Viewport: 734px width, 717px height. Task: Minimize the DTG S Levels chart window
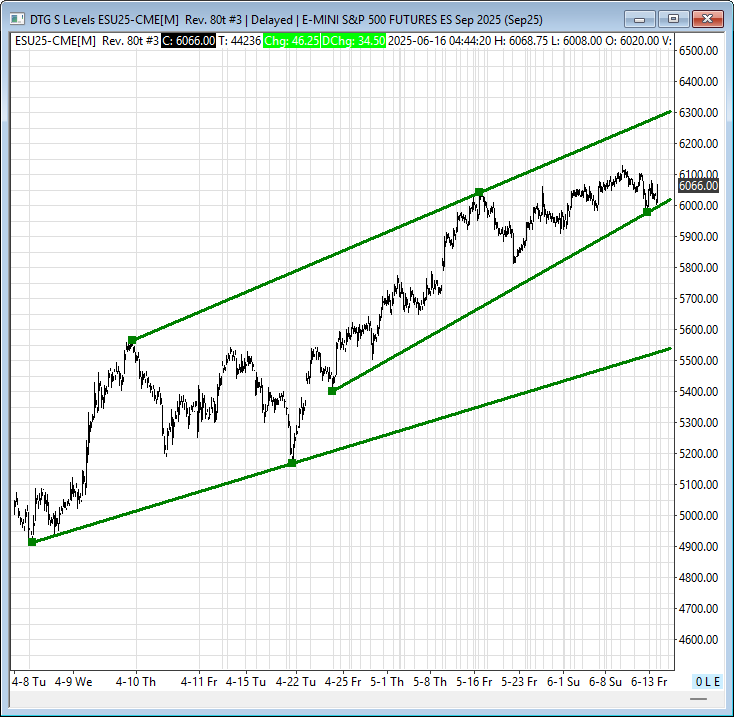pyautogui.click(x=639, y=19)
